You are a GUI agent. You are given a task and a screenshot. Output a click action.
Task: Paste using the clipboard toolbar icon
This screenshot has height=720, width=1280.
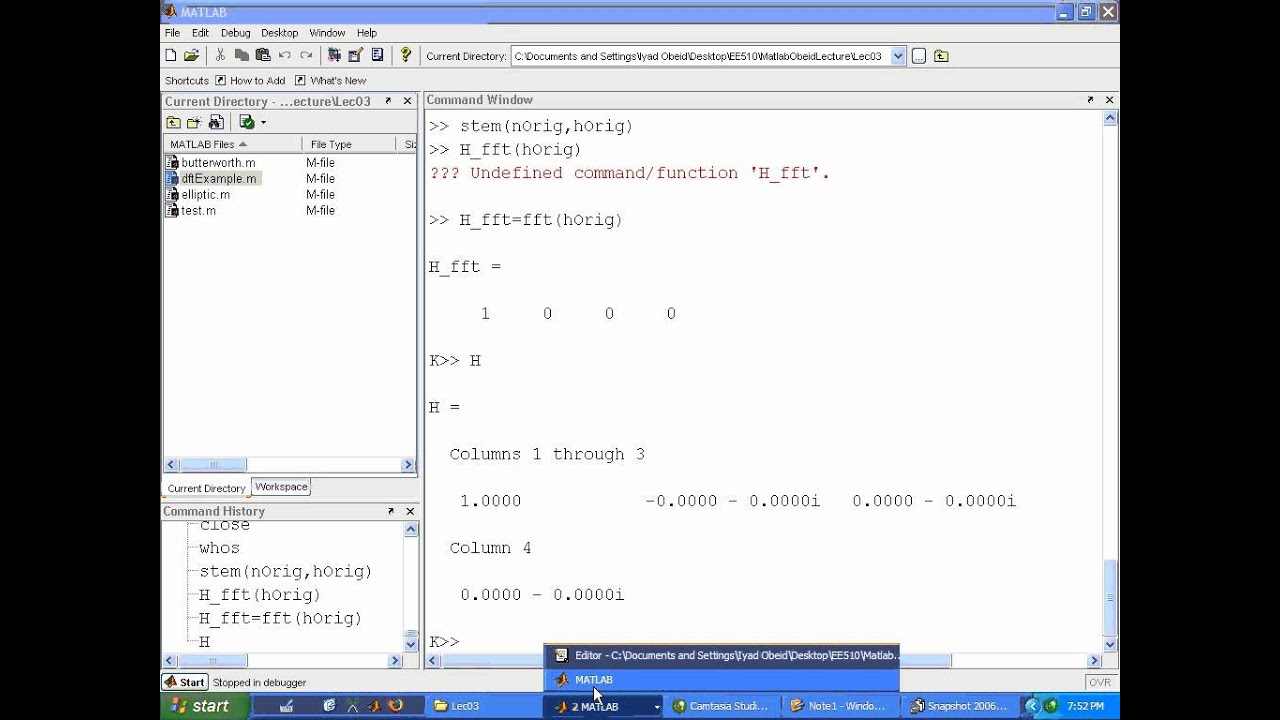click(263, 56)
